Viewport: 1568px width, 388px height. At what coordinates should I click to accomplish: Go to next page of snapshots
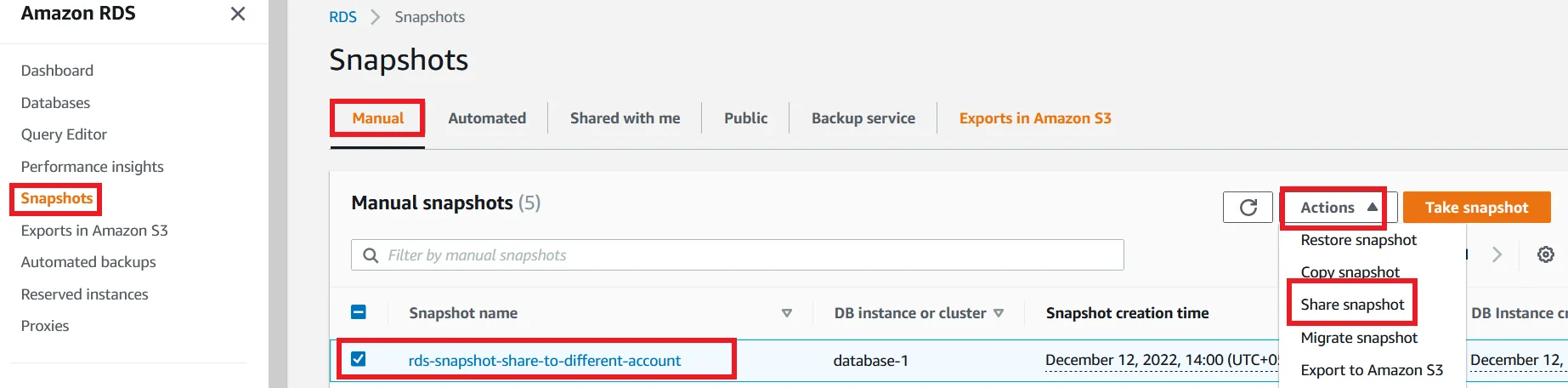[x=1497, y=254]
